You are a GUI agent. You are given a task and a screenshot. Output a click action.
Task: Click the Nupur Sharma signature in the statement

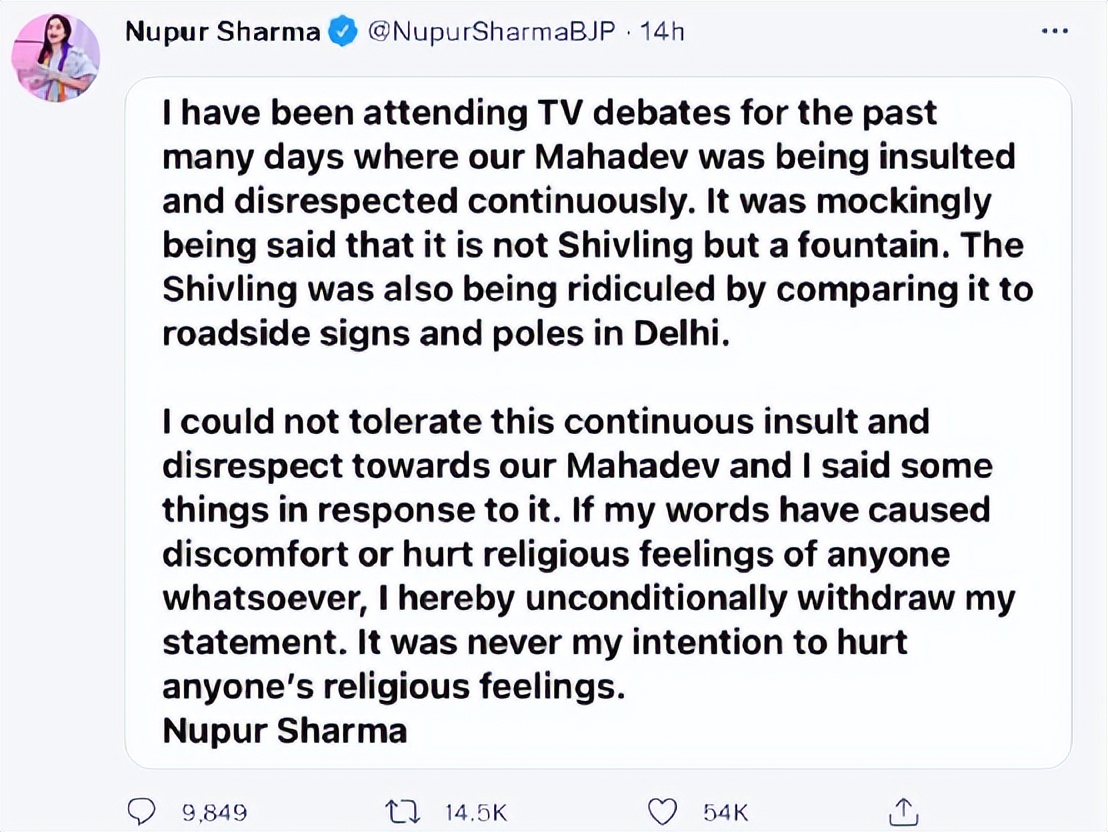pos(285,731)
